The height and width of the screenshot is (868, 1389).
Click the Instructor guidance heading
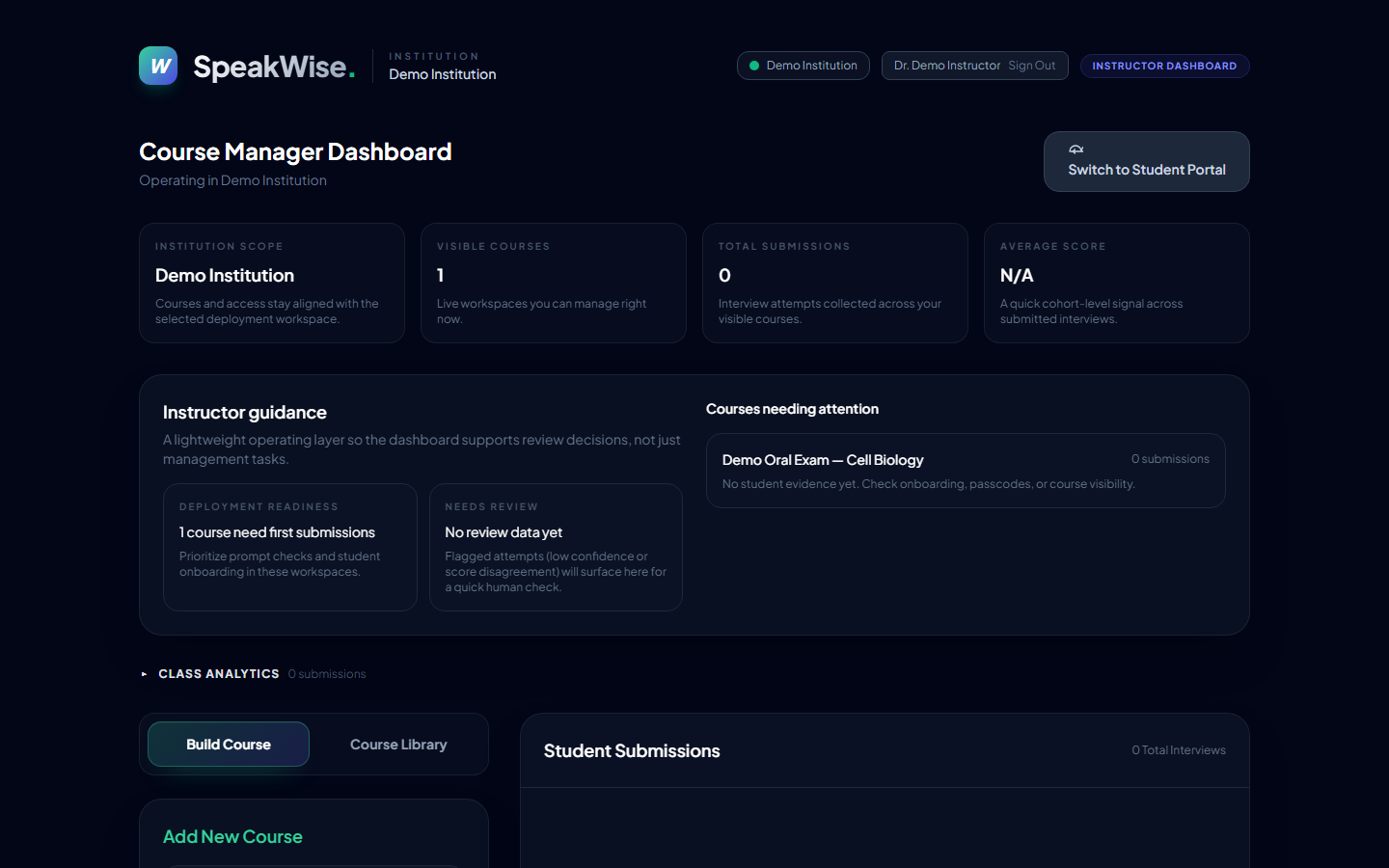click(x=245, y=413)
